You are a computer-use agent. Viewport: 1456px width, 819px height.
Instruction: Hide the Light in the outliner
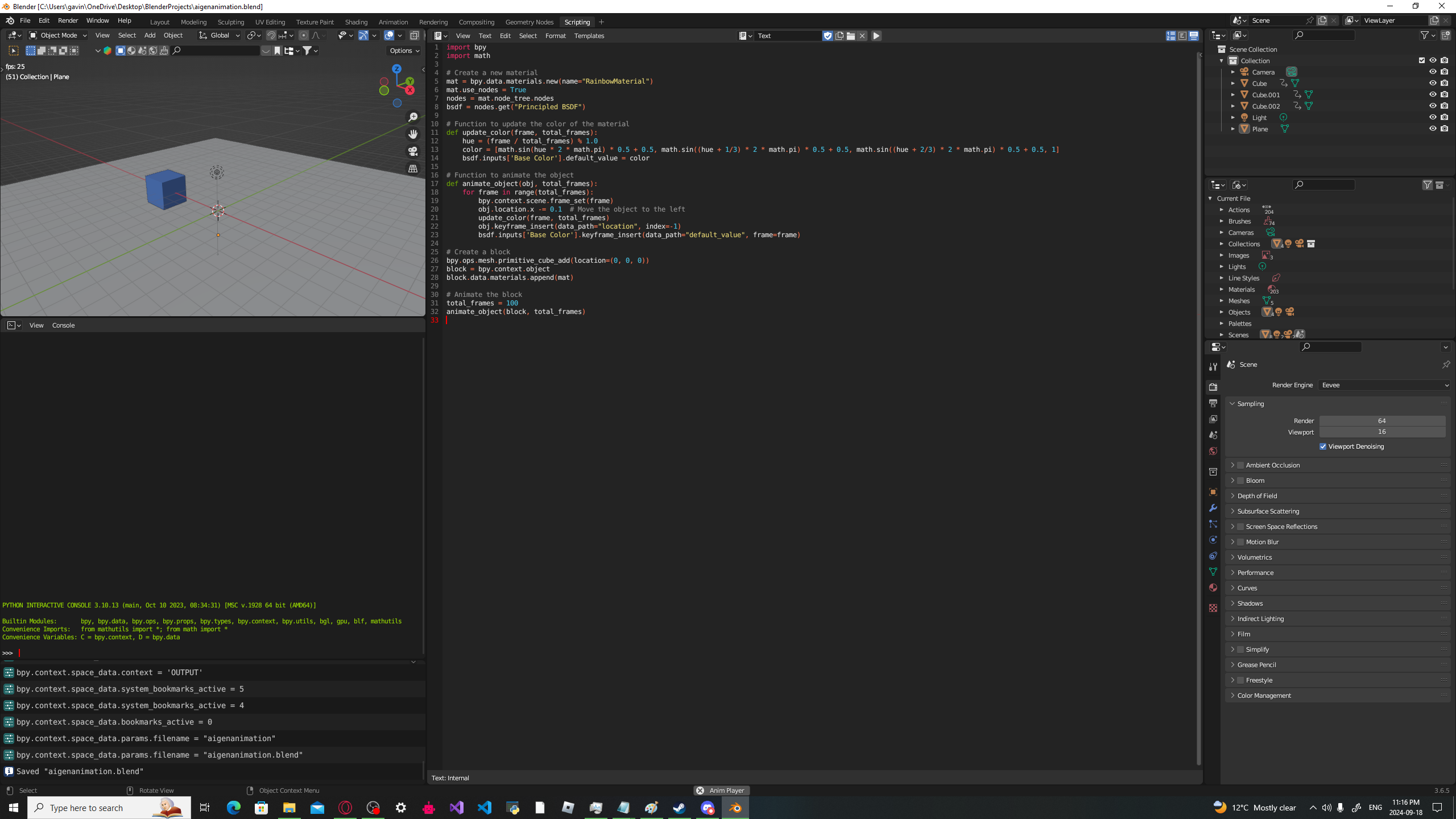tap(1433, 117)
